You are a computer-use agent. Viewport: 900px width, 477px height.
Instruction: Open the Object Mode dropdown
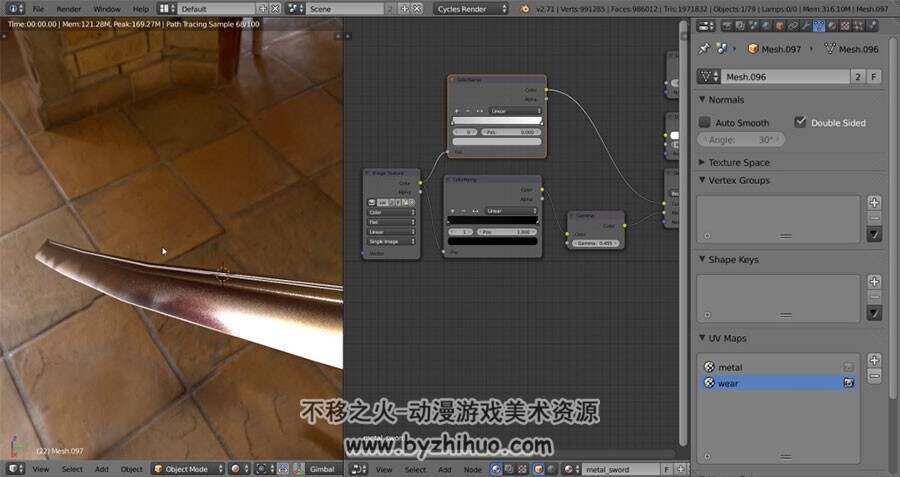(x=188, y=469)
